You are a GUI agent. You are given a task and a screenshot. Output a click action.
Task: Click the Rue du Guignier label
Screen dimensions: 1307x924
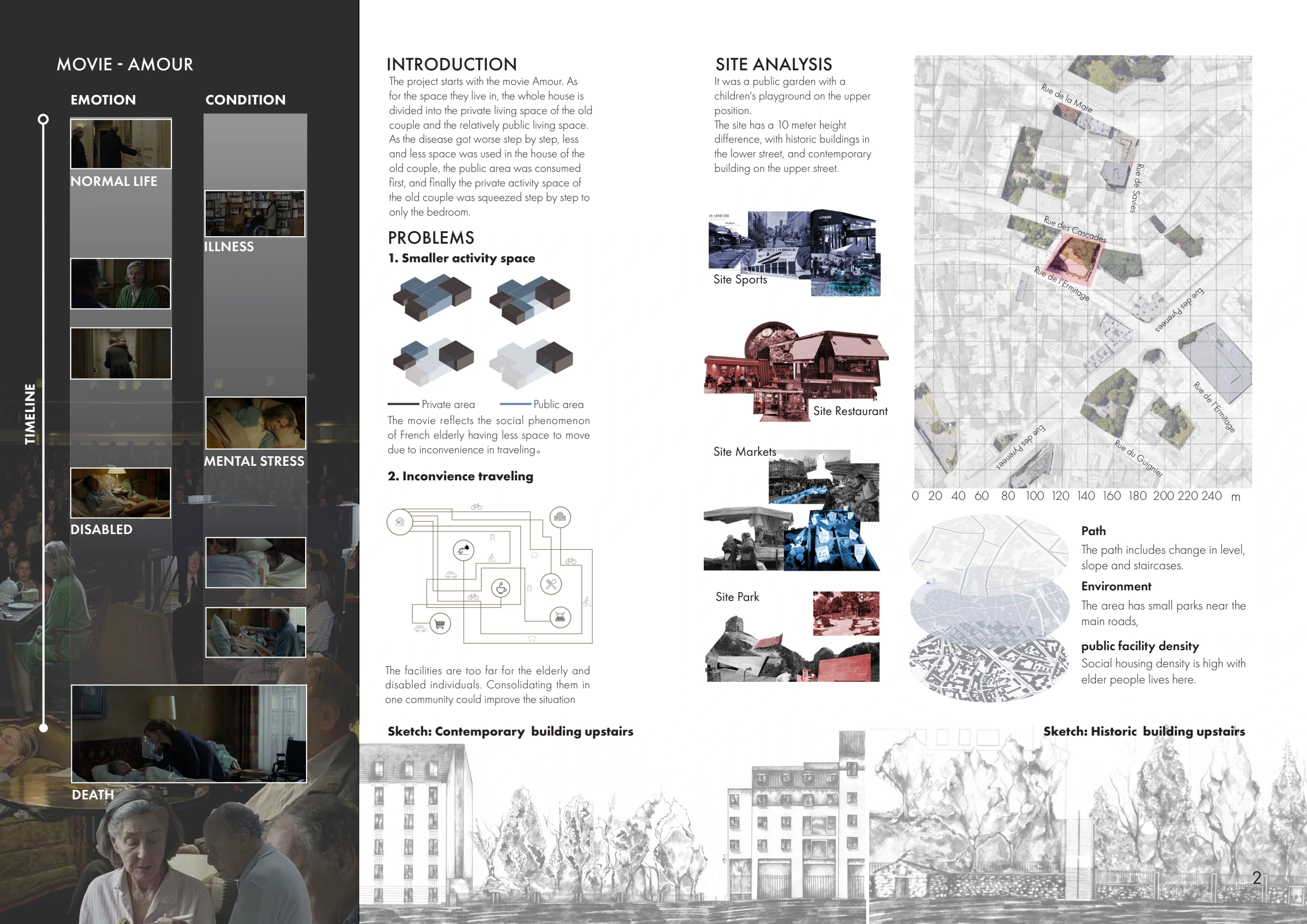[x=1139, y=458]
